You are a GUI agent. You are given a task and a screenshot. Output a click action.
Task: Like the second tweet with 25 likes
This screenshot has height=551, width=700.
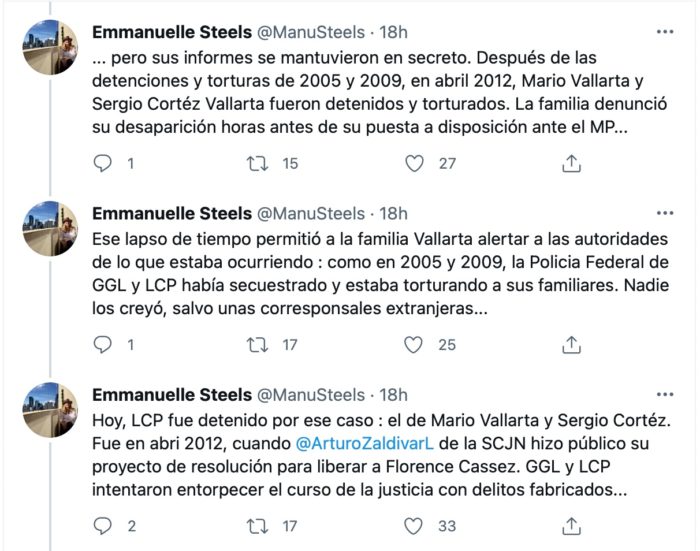click(413, 344)
